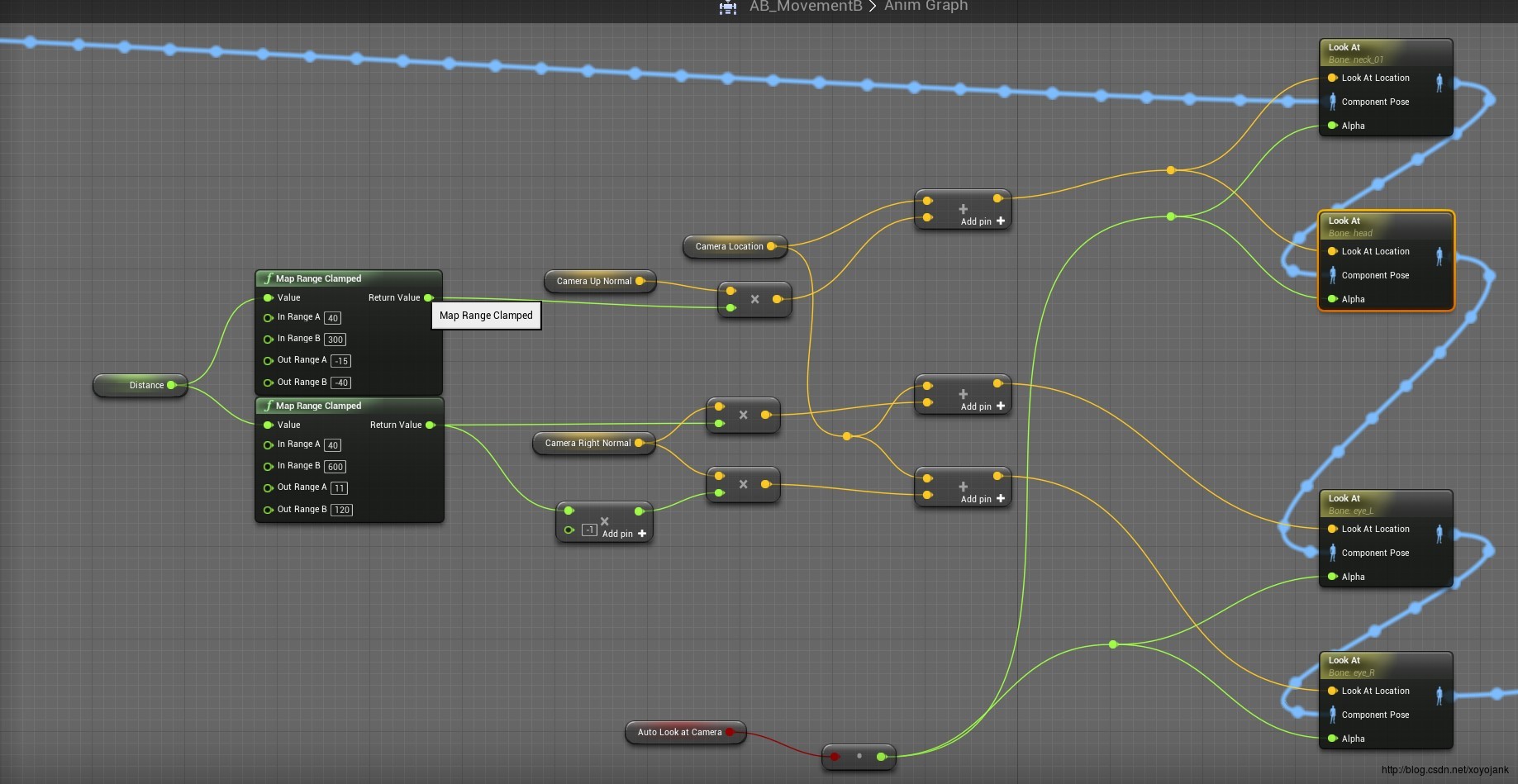Click Add pin on lowest vector add node
This screenshot has height=784, width=1518.
click(983, 499)
